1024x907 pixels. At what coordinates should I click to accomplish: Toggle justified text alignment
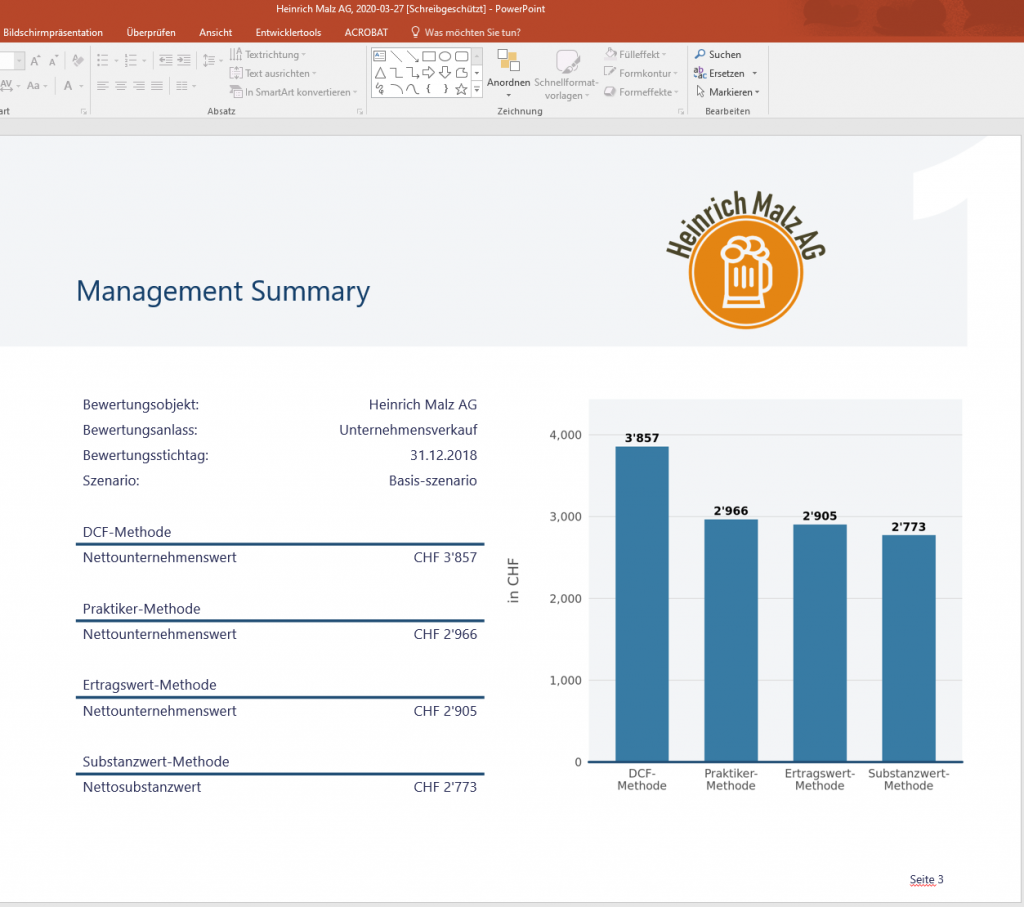coord(157,86)
